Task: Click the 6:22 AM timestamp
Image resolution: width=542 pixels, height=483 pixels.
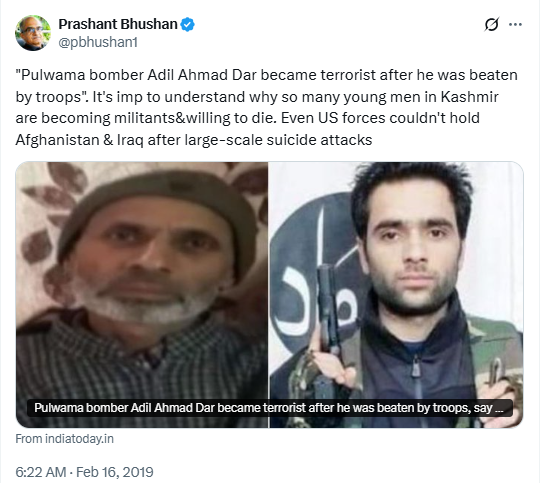Action: point(41,472)
